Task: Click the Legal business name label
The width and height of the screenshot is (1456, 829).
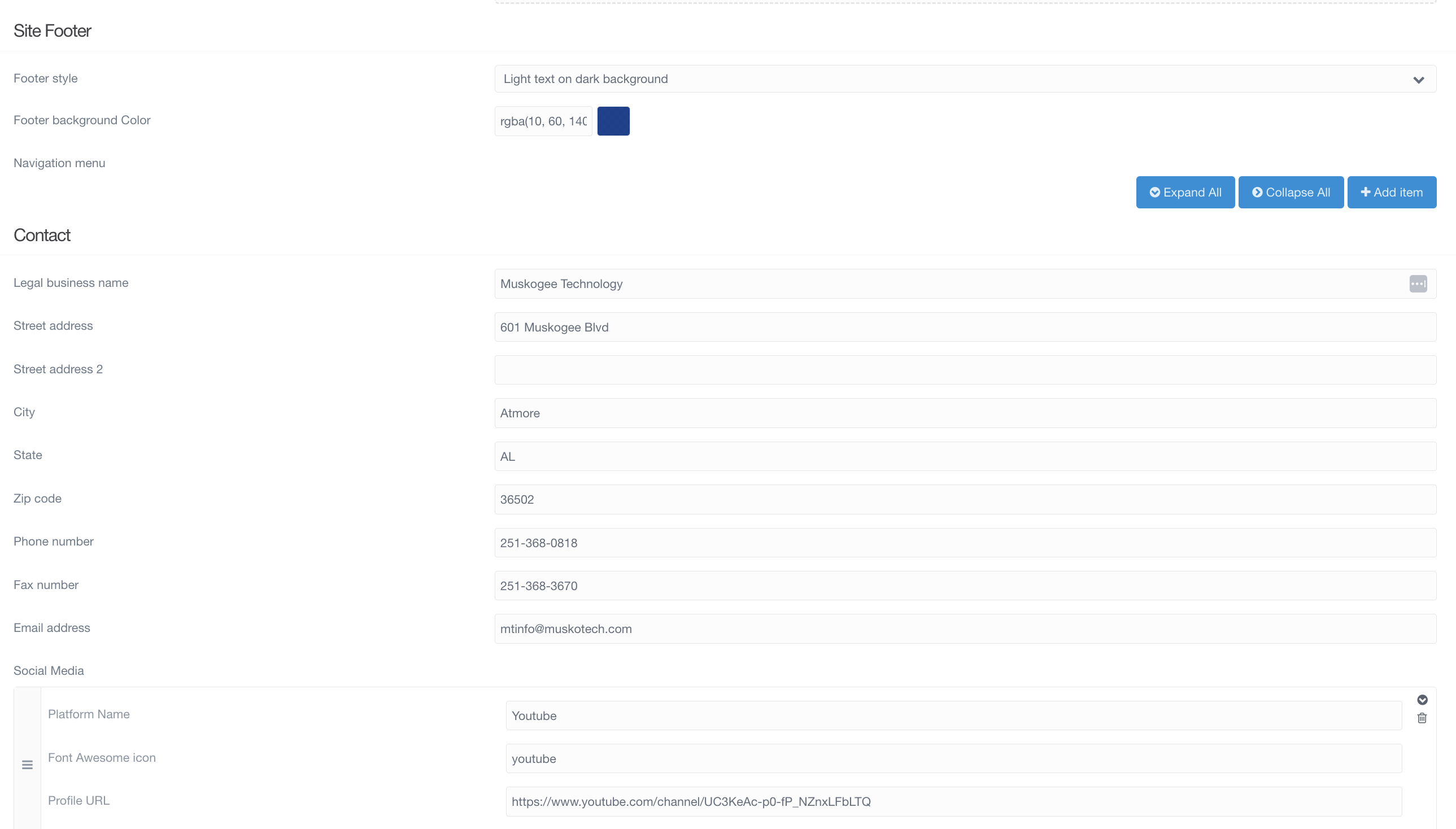Action: pyautogui.click(x=71, y=283)
